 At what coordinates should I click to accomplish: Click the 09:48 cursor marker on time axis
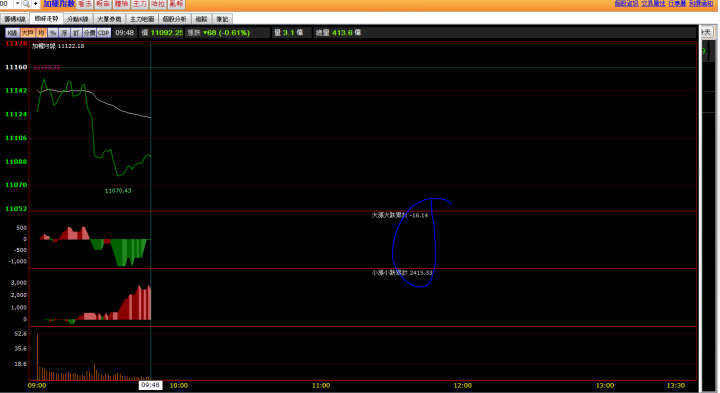pos(150,385)
